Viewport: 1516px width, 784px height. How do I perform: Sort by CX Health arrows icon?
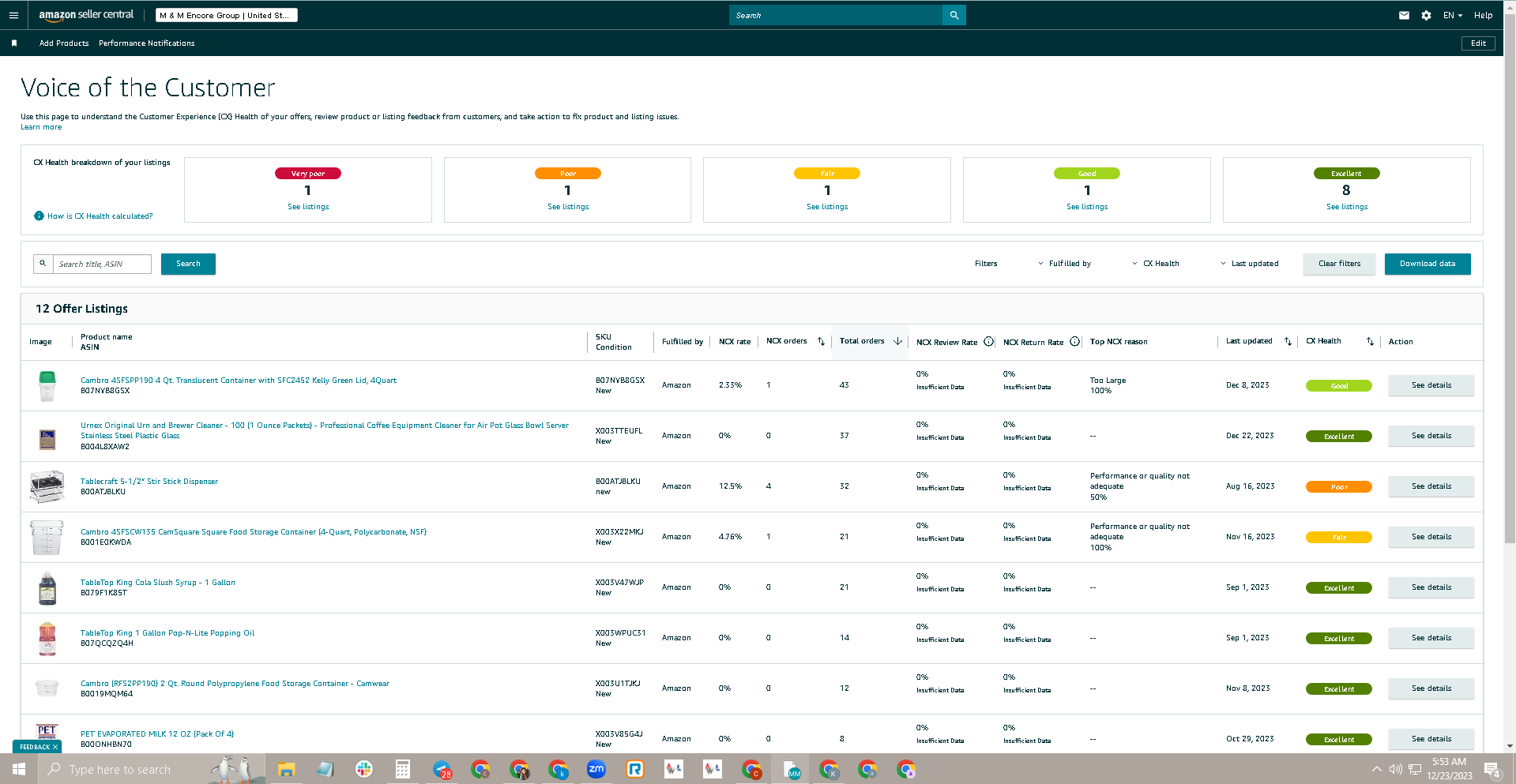[x=1370, y=342]
